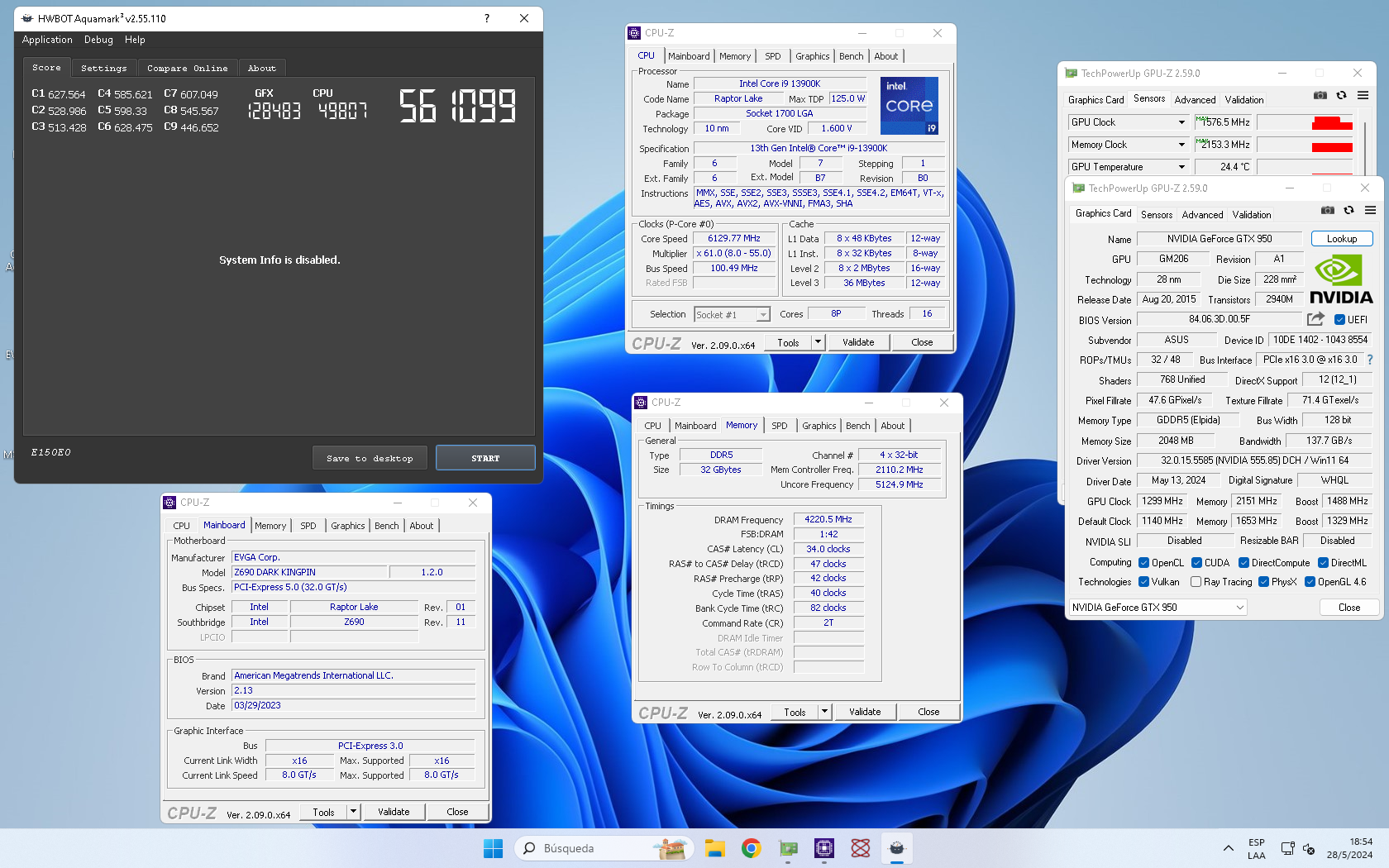Screen dimensions: 1389x868
Task: Click camera icon in the GPU-Z Sensors window
Action: (x=1320, y=95)
